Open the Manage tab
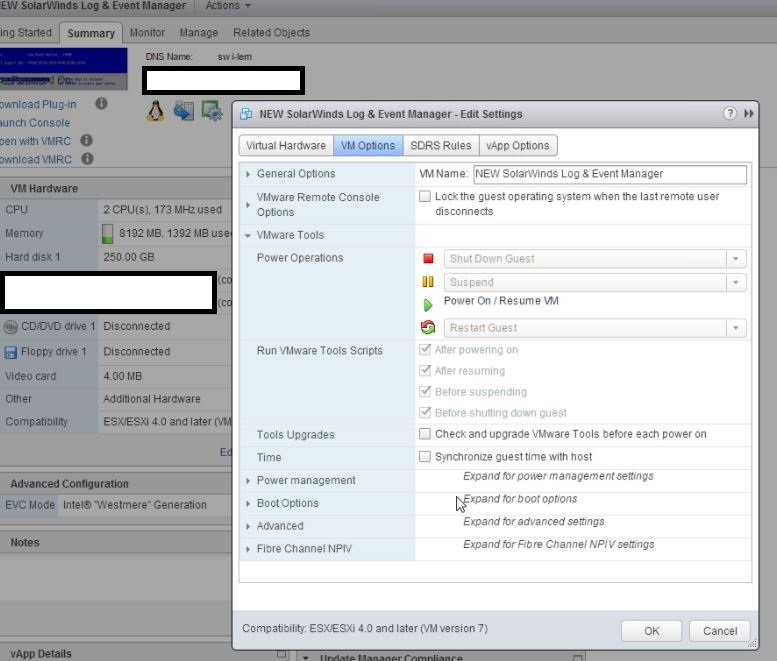 [199, 33]
